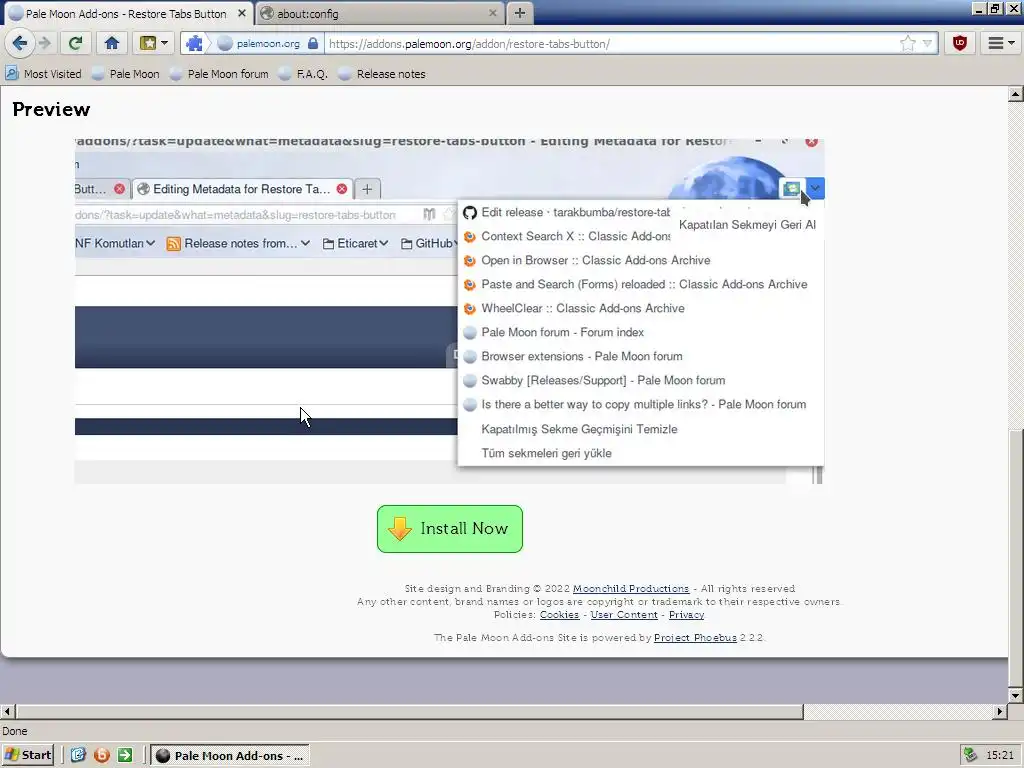Click the horizontal scrollbar left arrow
This screenshot has width=1024, height=768.
tap(7, 711)
